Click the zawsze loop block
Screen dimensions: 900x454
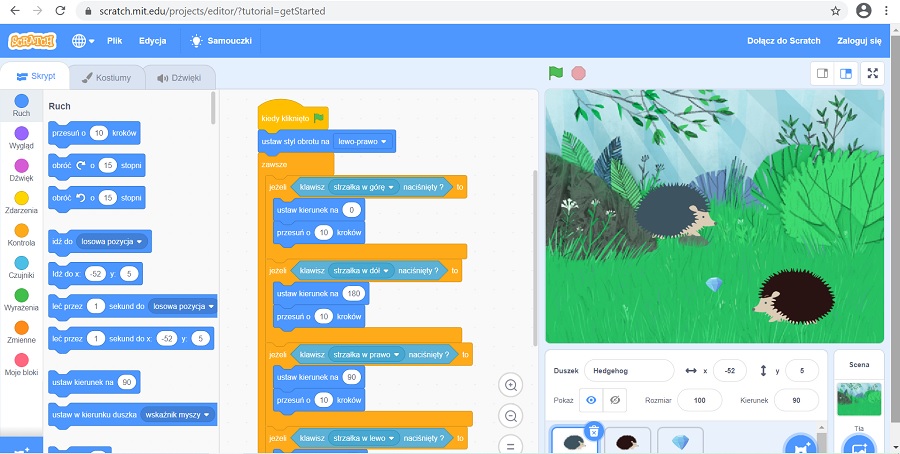point(274,164)
